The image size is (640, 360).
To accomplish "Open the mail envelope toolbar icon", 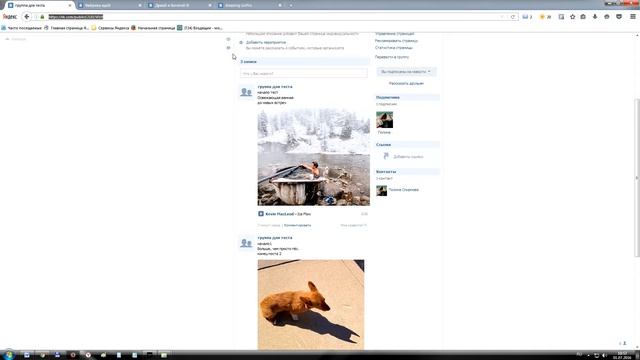I will point(525,17).
